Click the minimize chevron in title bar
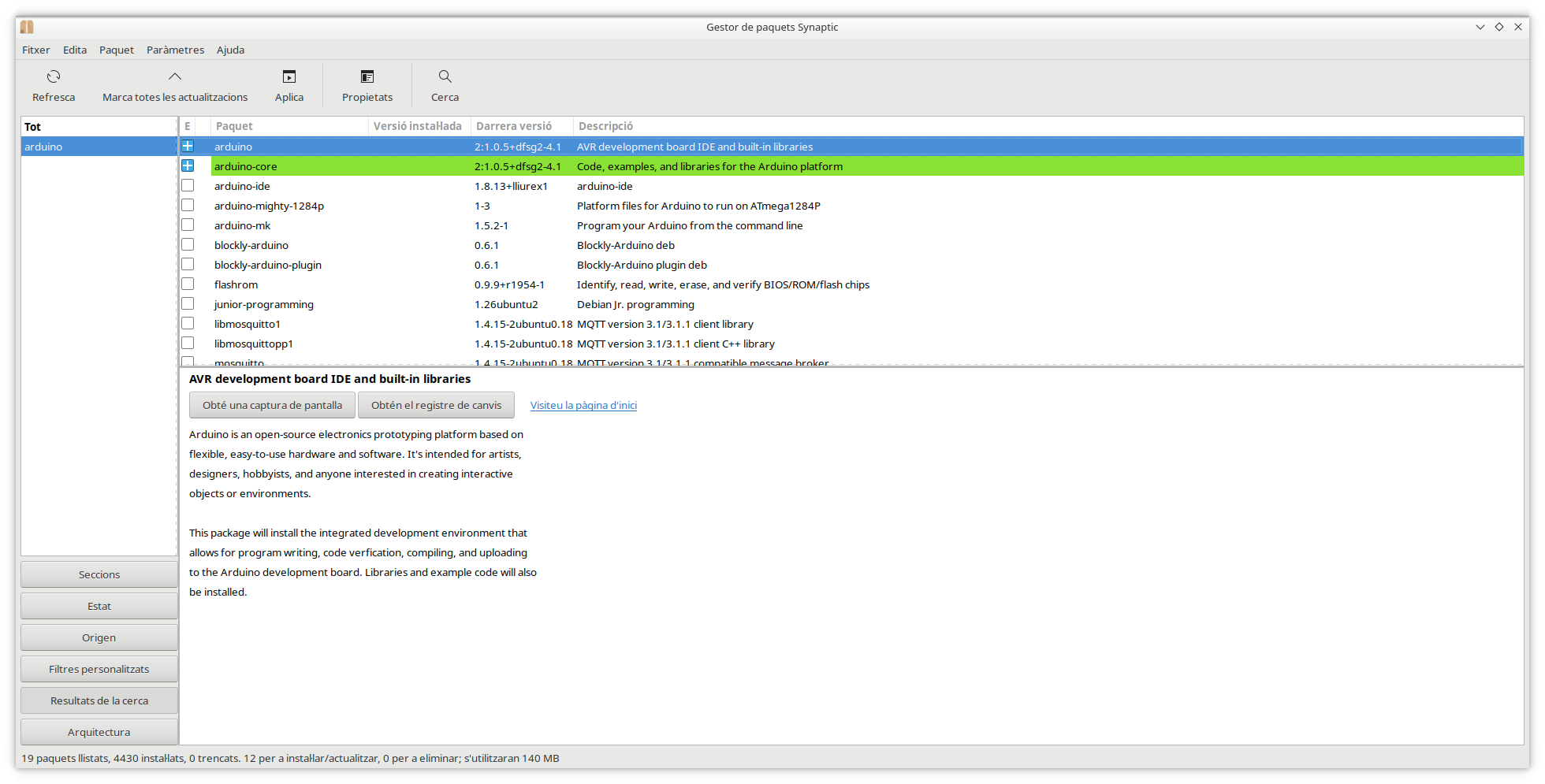 (x=1480, y=27)
